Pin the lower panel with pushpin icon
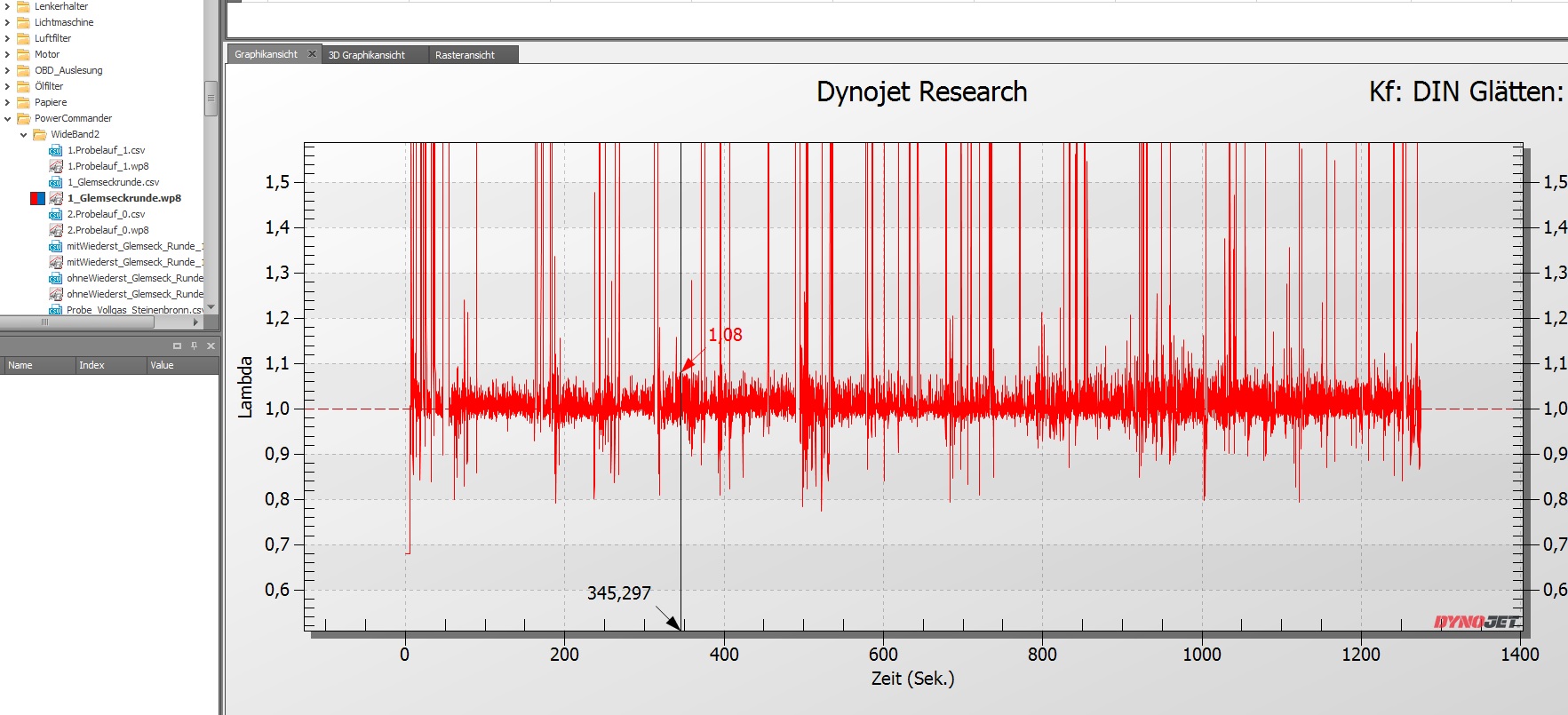This screenshot has width=1568, height=715. tap(194, 346)
